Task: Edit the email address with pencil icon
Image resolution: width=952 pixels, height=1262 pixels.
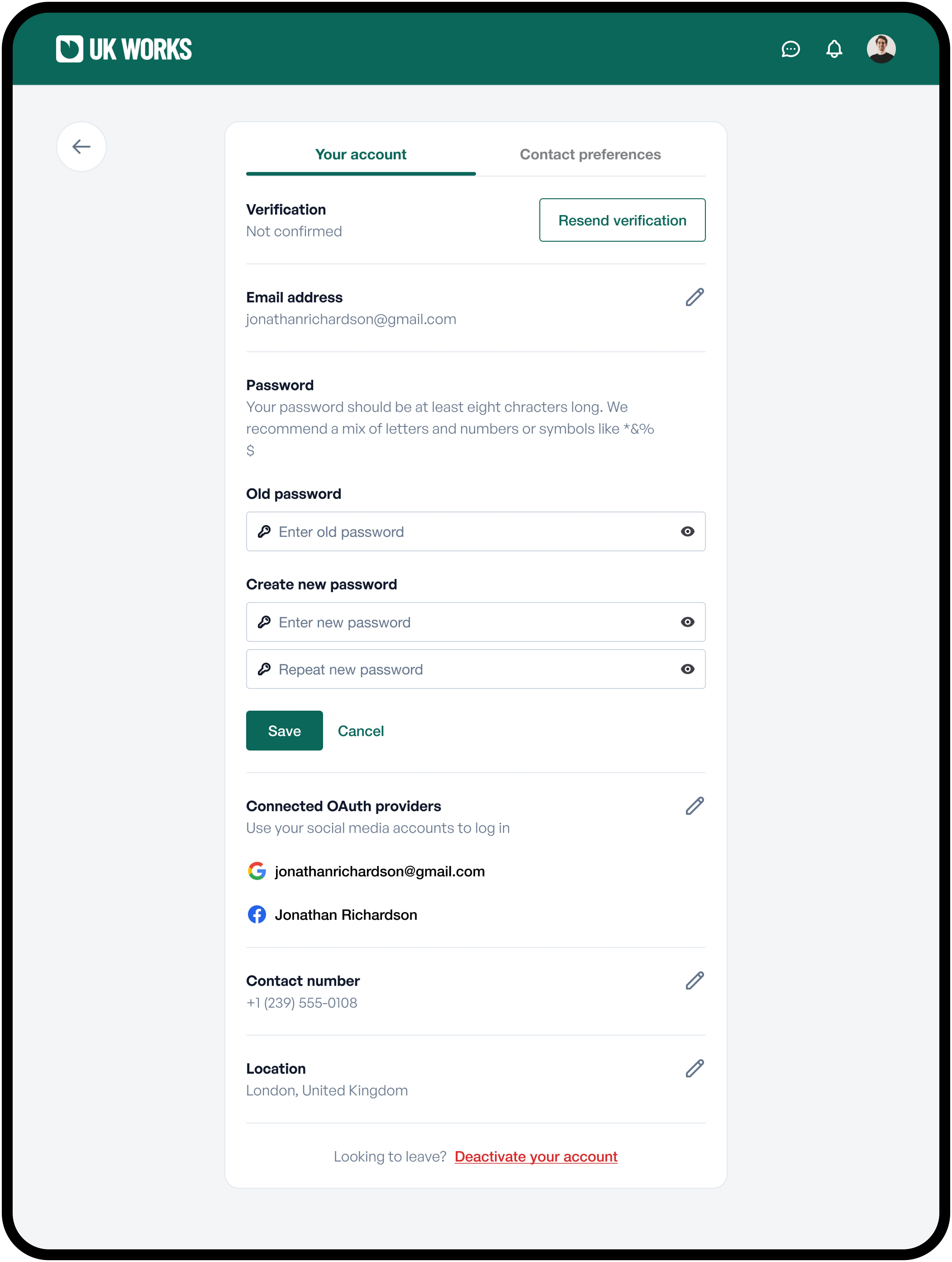Action: pos(694,297)
